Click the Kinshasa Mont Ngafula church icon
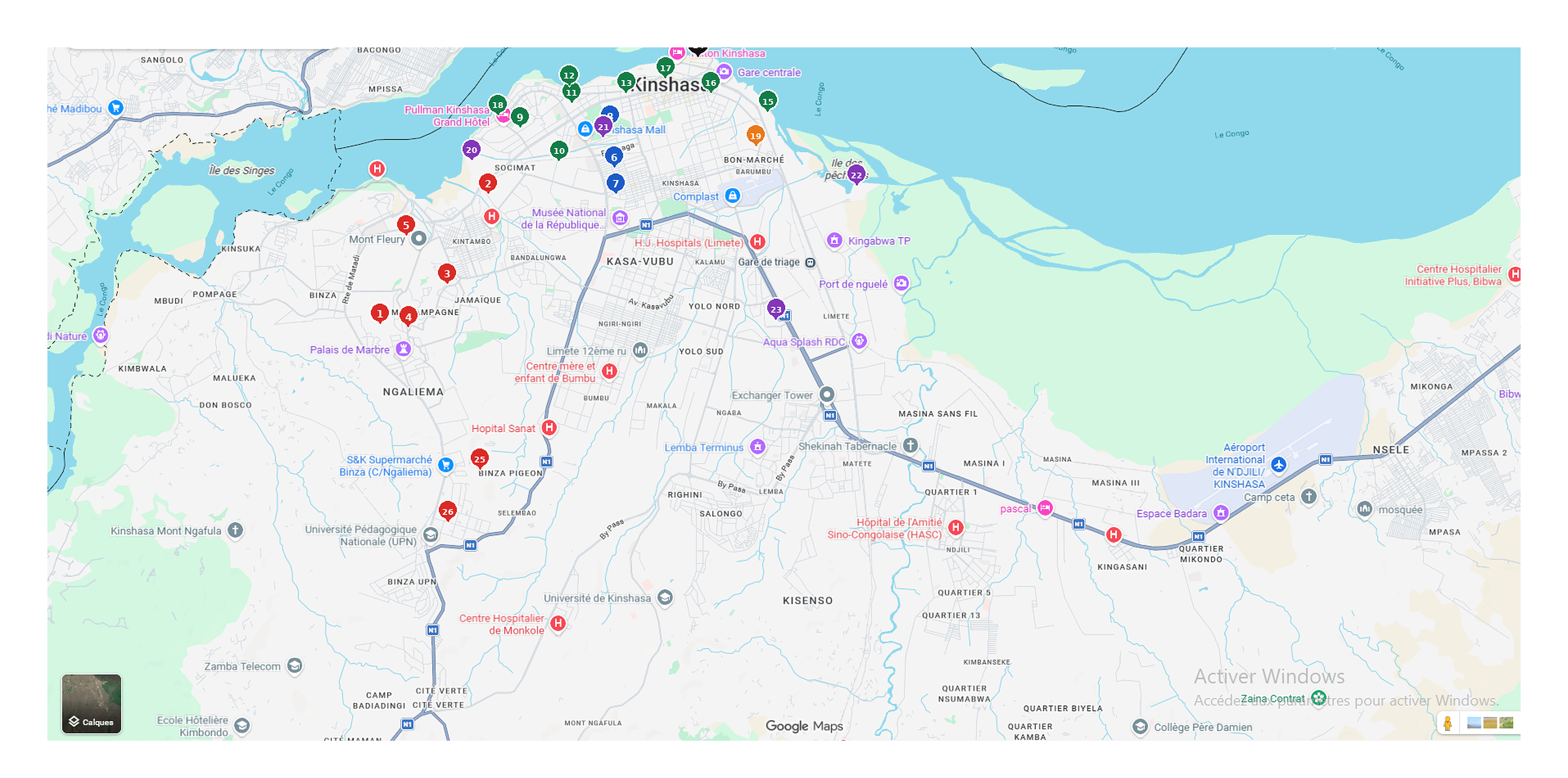This screenshot has height=778, width=1568. click(x=235, y=530)
